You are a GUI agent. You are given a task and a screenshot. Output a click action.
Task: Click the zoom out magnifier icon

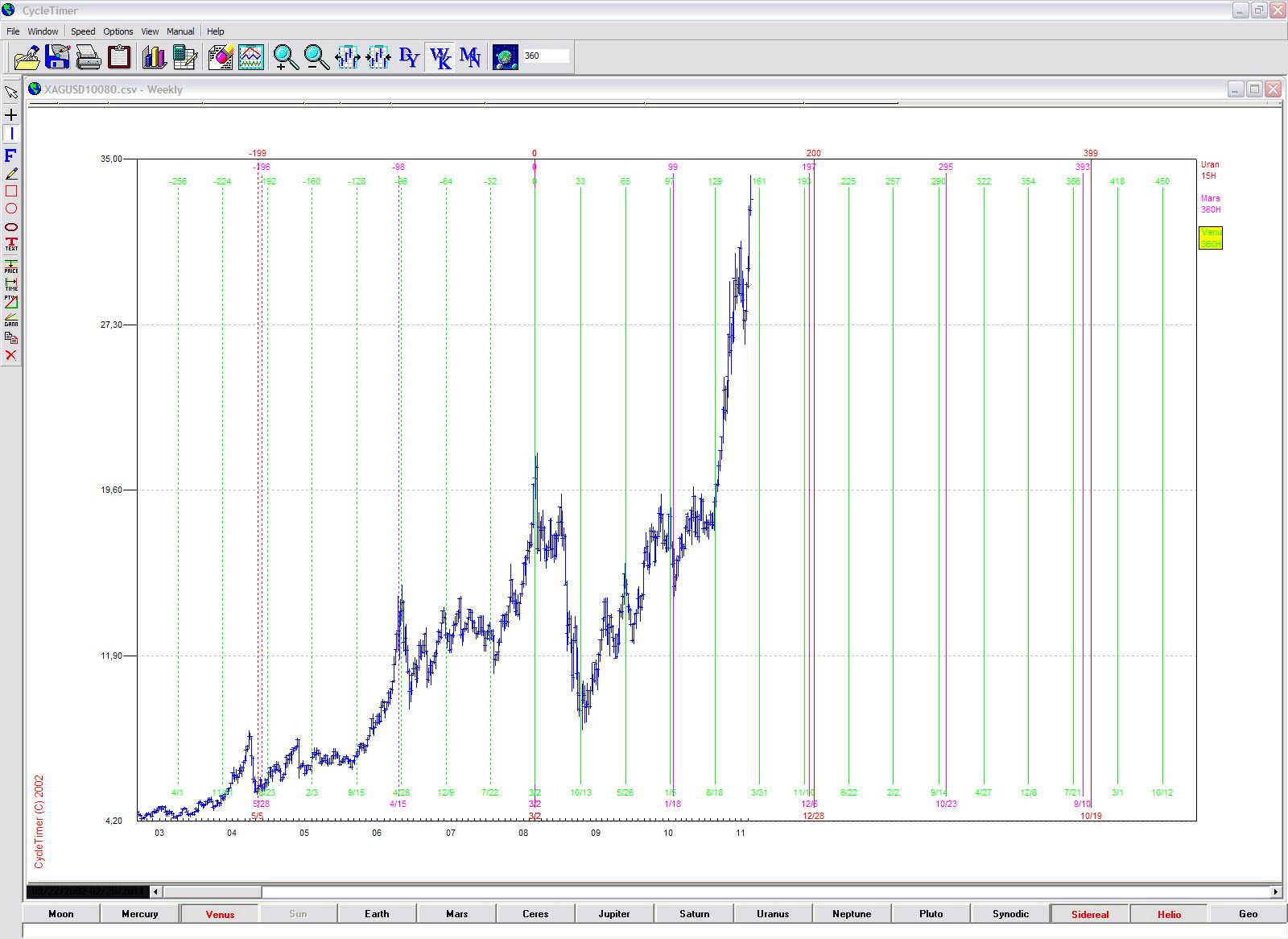(316, 57)
